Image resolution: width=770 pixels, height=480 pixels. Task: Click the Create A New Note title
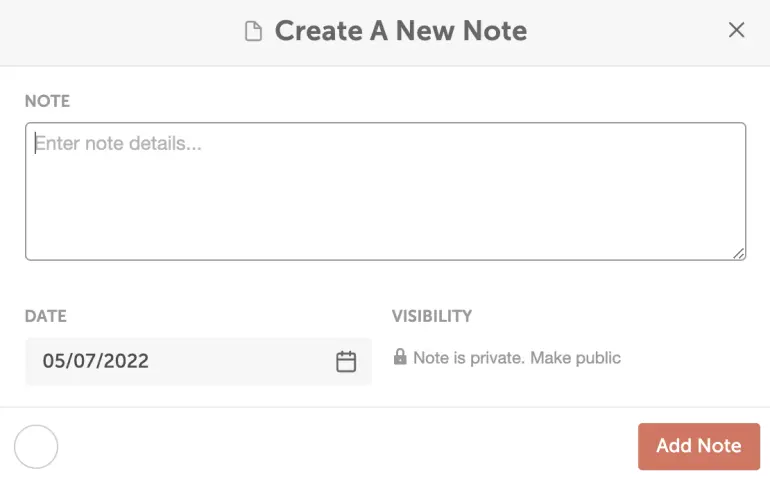tap(400, 31)
